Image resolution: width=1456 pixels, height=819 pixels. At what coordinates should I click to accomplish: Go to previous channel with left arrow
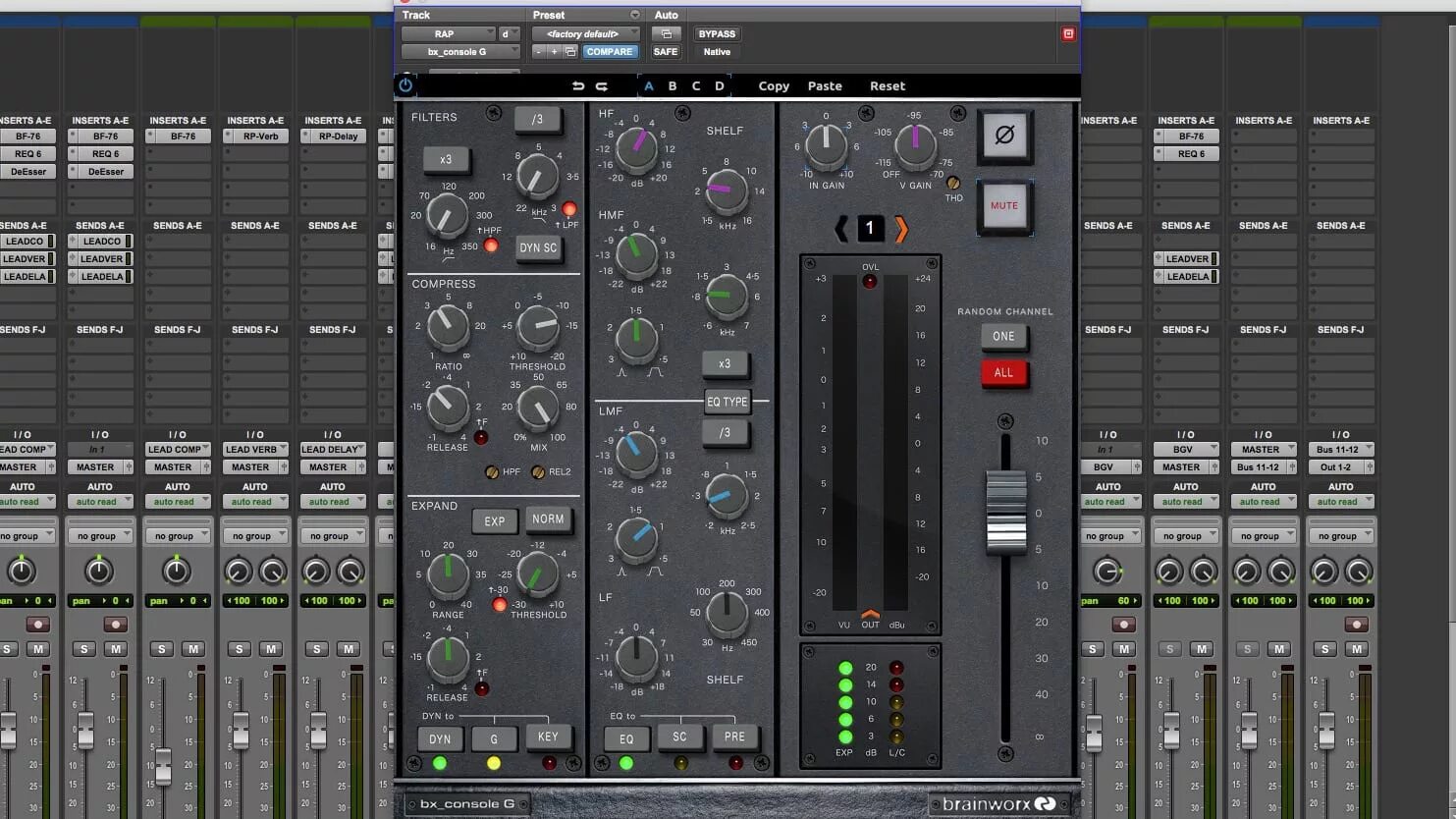[841, 229]
